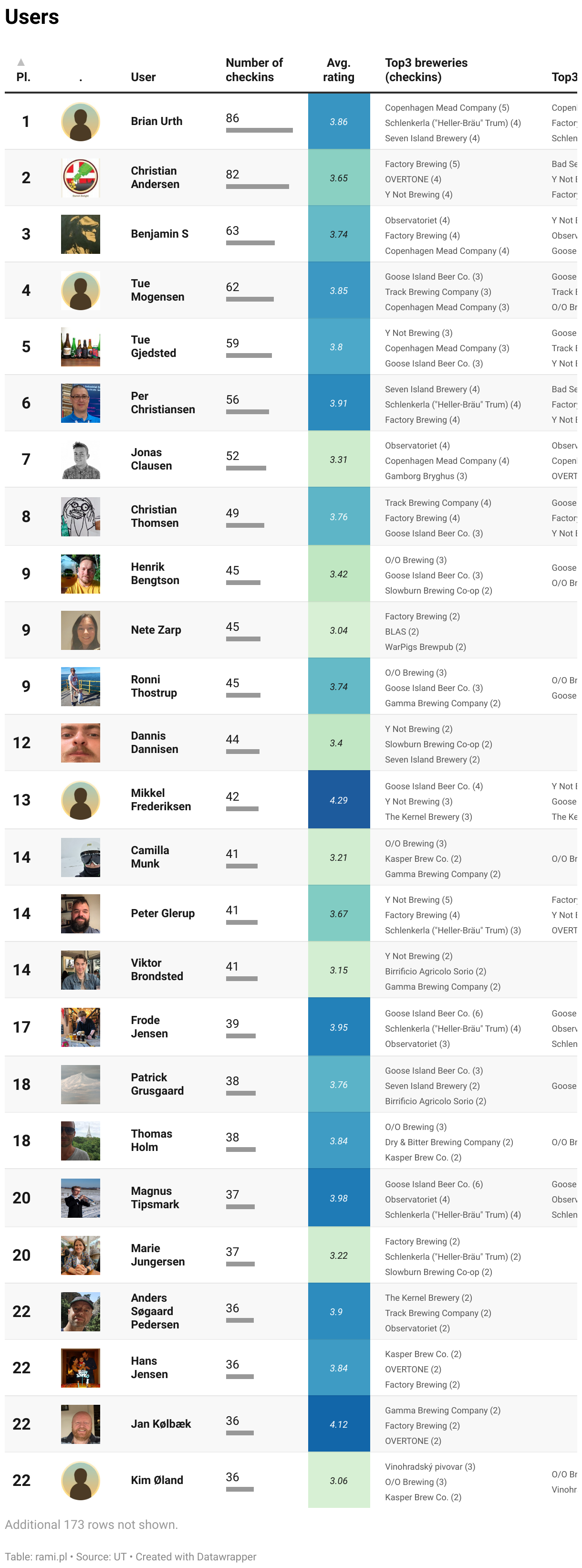Click the Frode Jensen user name

pyautogui.click(x=149, y=1027)
